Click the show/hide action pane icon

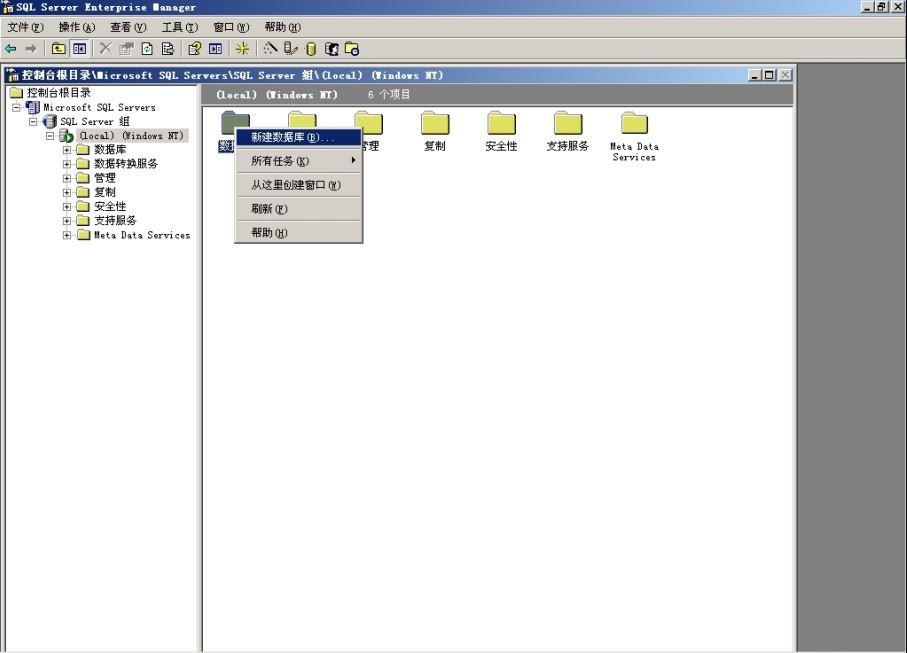[x=216, y=49]
